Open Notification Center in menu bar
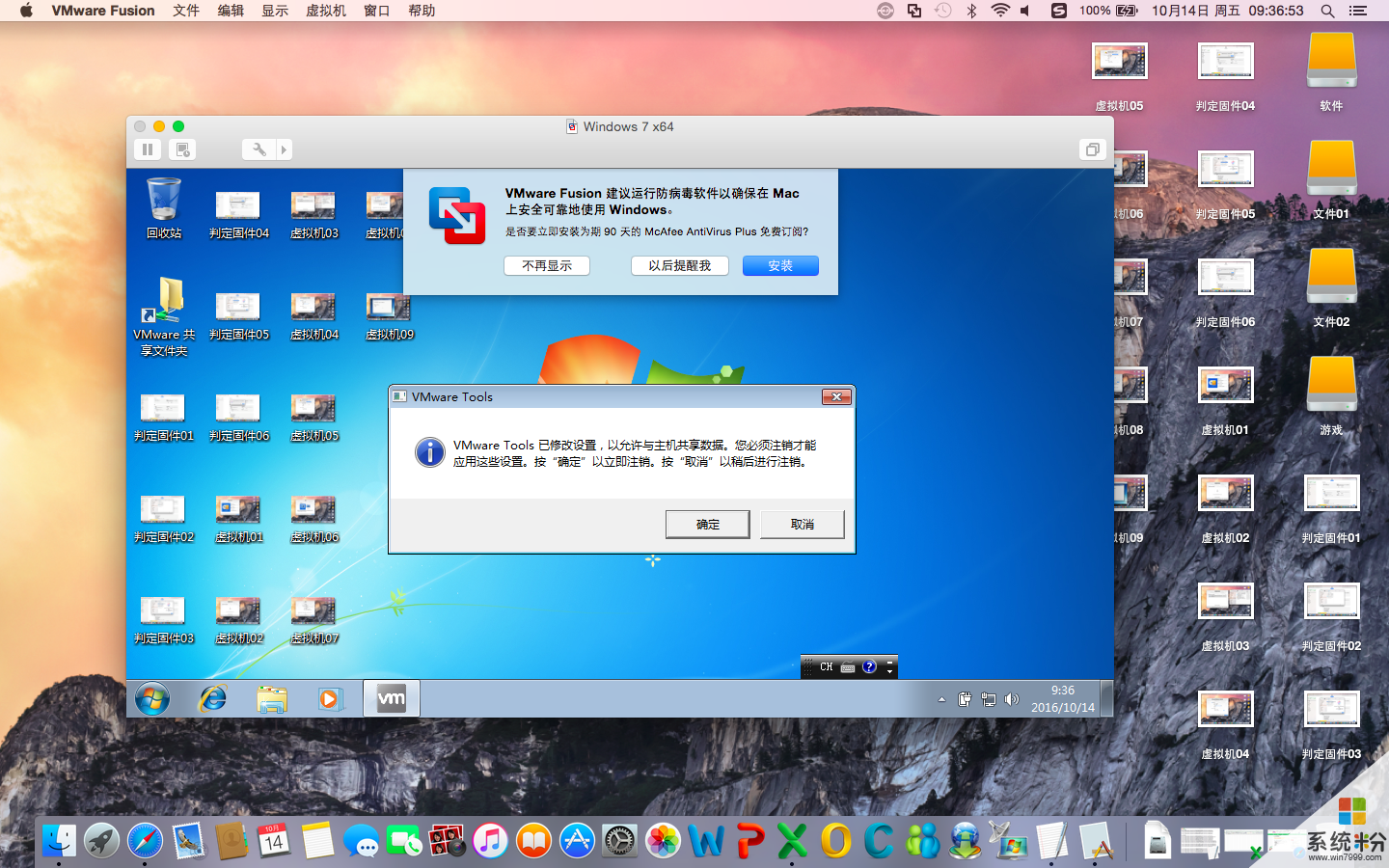 (1358, 11)
